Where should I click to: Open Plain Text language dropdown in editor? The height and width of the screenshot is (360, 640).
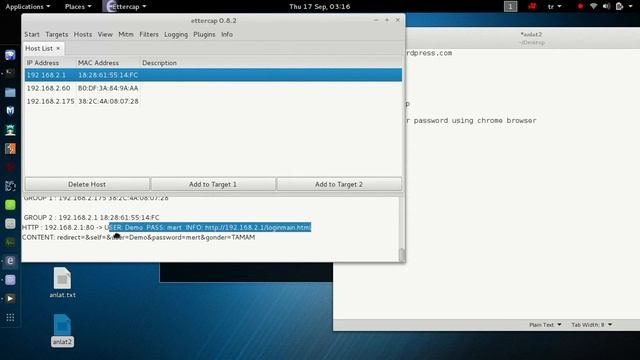click(545, 324)
